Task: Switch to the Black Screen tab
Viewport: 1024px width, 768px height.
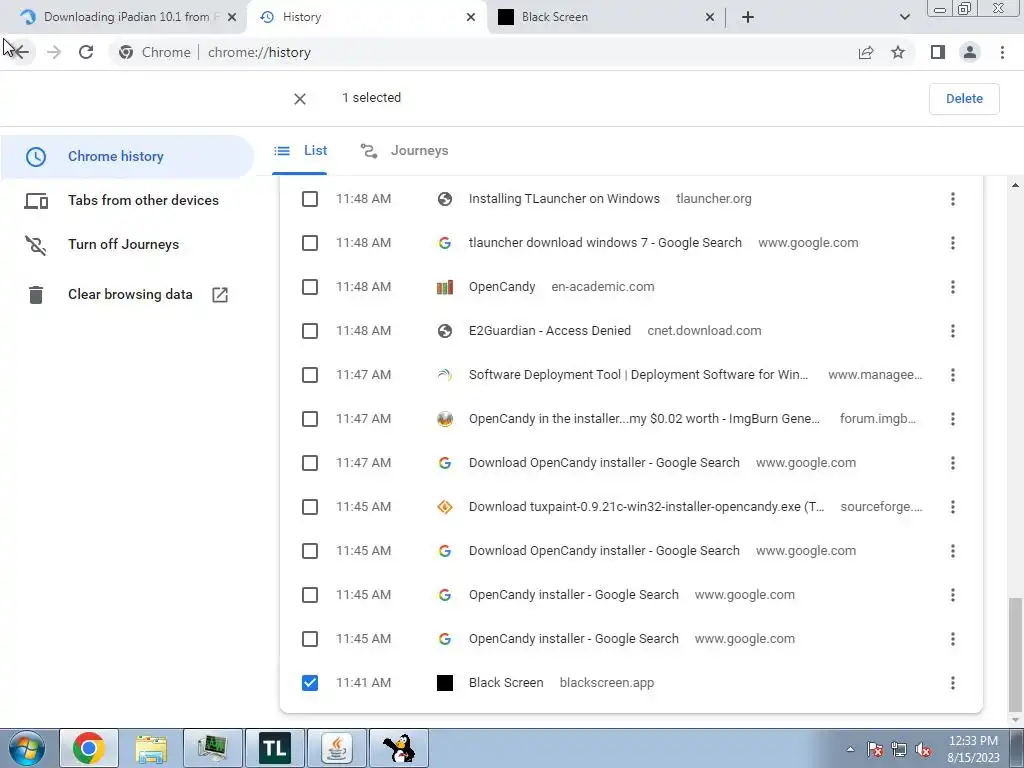Action: (605, 17)
